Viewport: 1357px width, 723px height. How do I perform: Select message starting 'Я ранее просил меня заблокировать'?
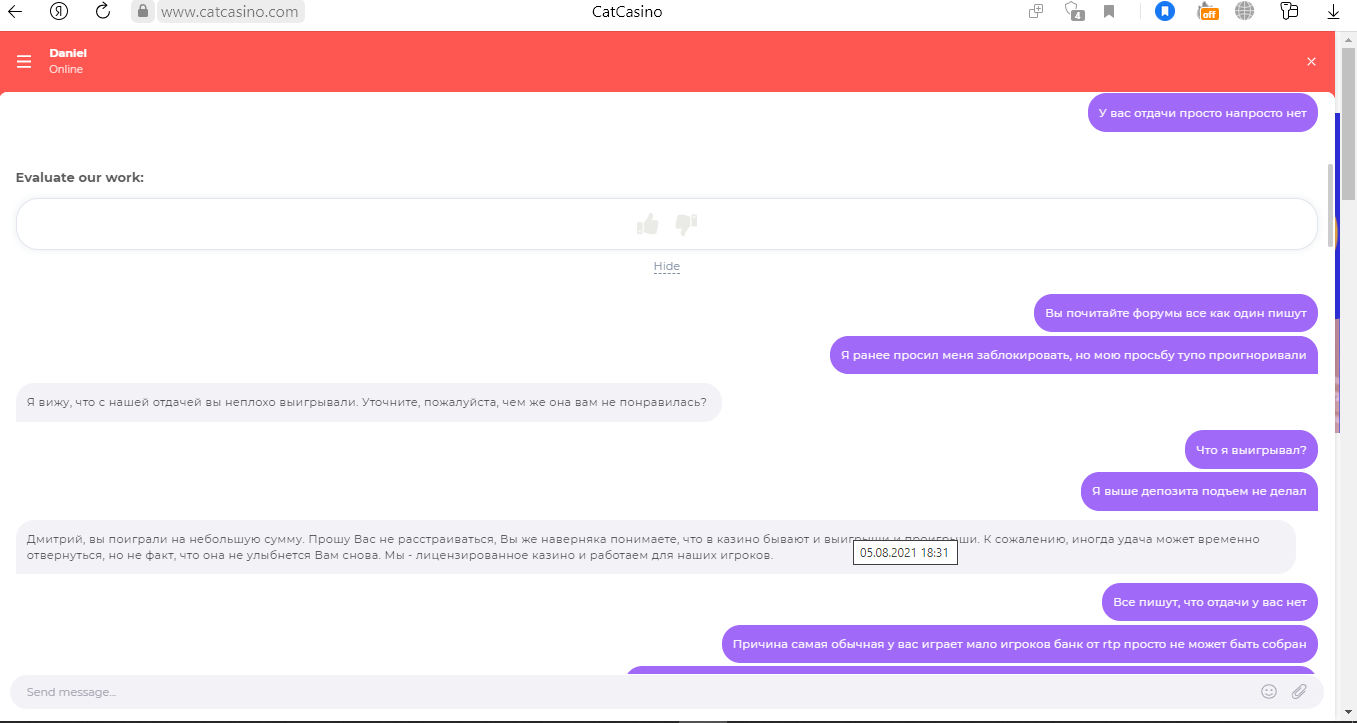[1074, 354]
